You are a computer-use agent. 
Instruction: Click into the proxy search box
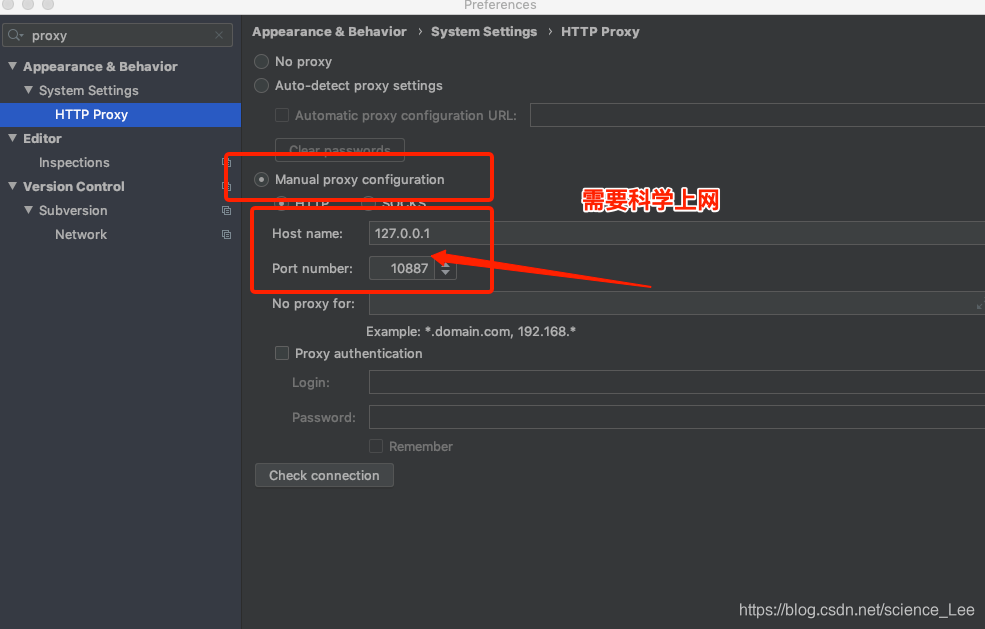tap(119, 35)
